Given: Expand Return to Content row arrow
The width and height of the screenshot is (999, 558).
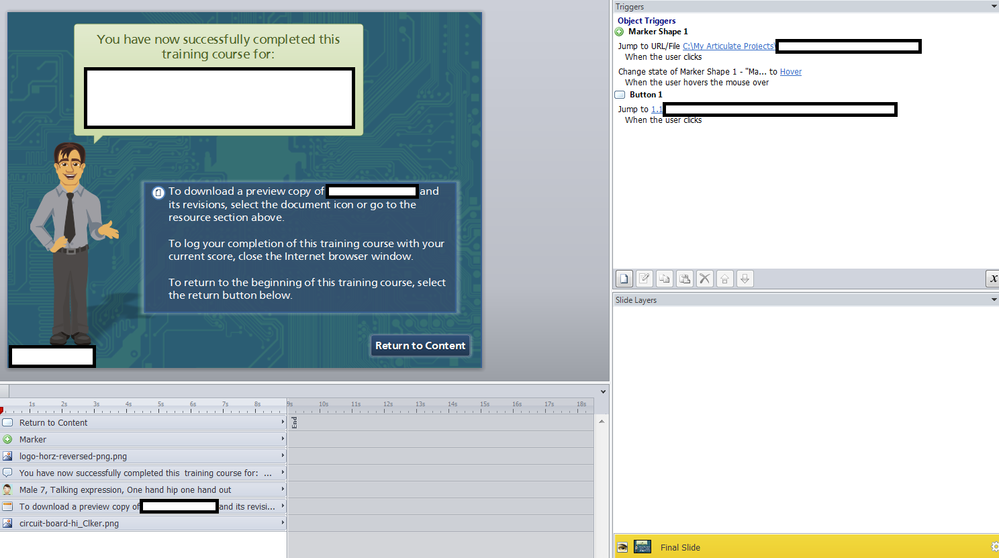Looking at the screenshot, I should (282, 422).
